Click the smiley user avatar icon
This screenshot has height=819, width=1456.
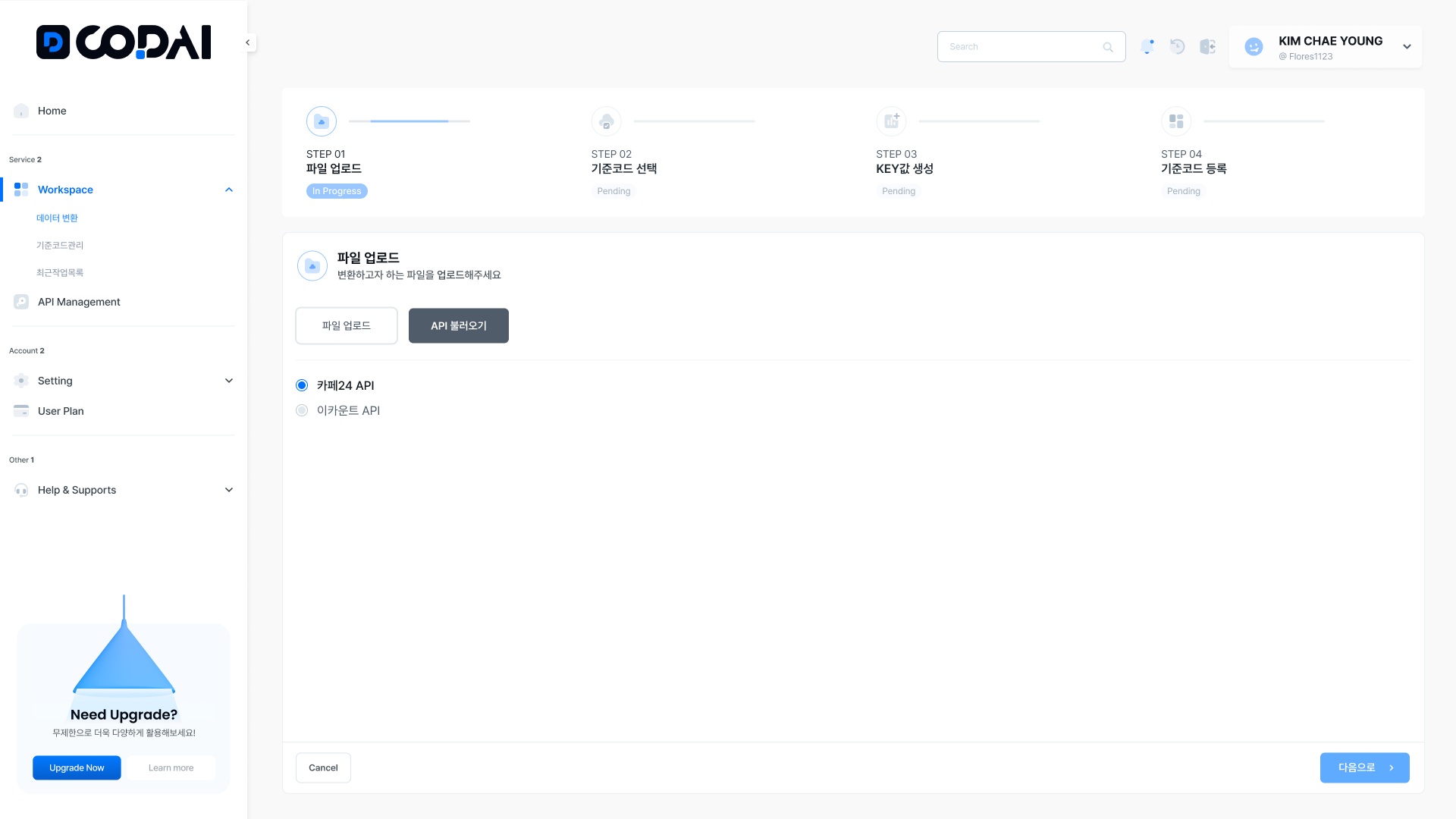click(x=1254, y=47)
